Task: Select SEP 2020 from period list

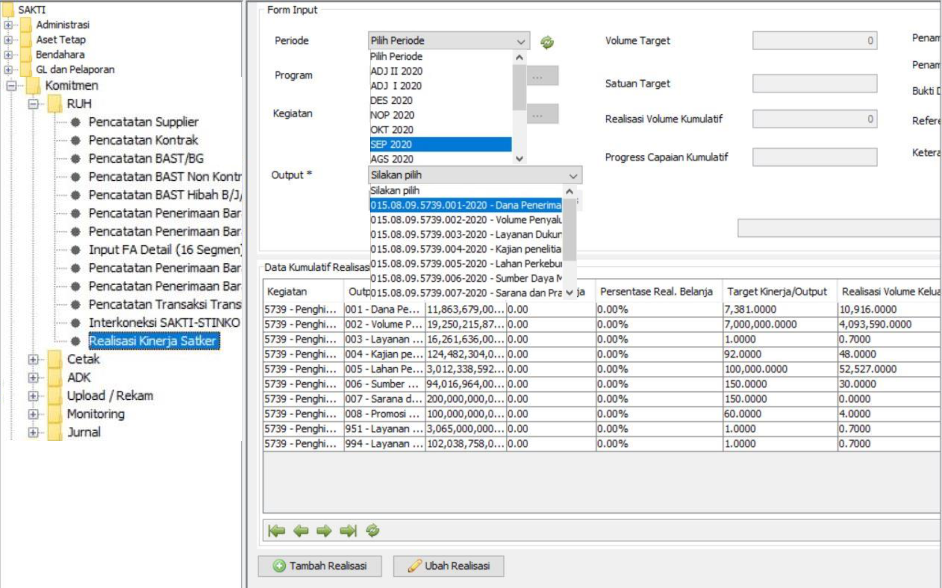Action: (x=440, y=144)
